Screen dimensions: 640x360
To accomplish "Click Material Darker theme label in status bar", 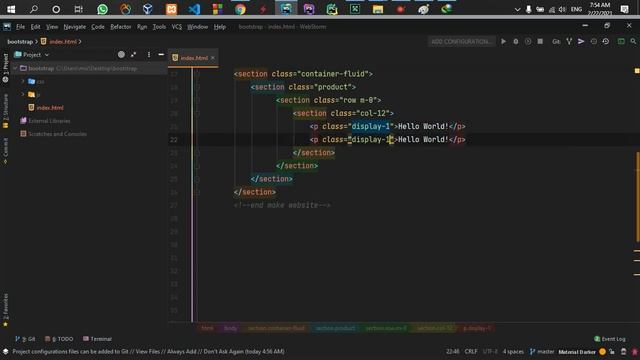I will [577, 351].
